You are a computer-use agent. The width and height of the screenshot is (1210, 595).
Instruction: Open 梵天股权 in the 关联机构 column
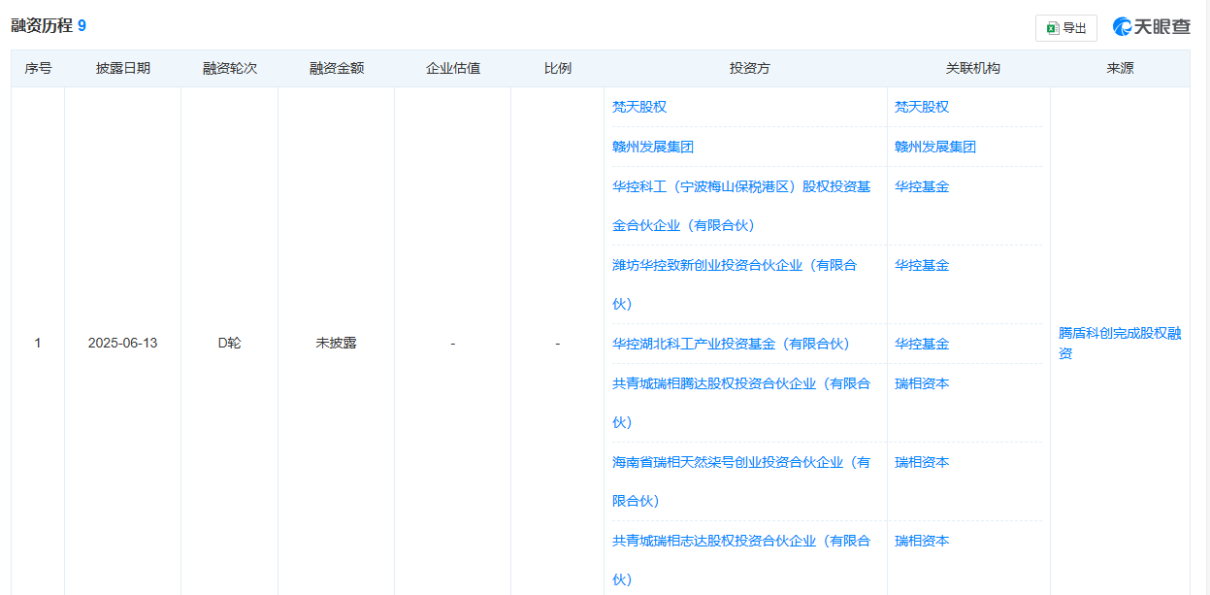tap(921, 107)
